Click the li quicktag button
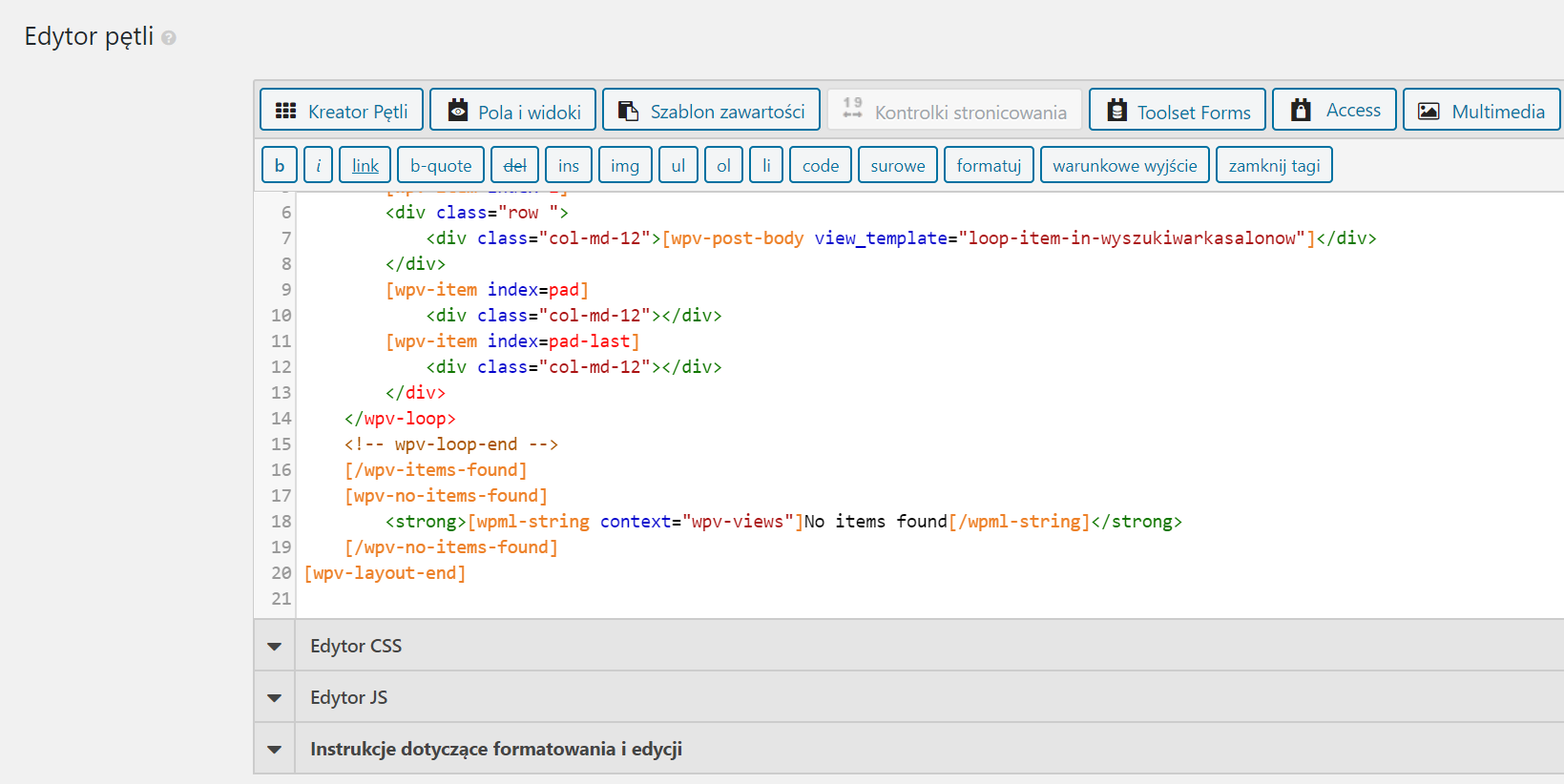 (766, 165)
